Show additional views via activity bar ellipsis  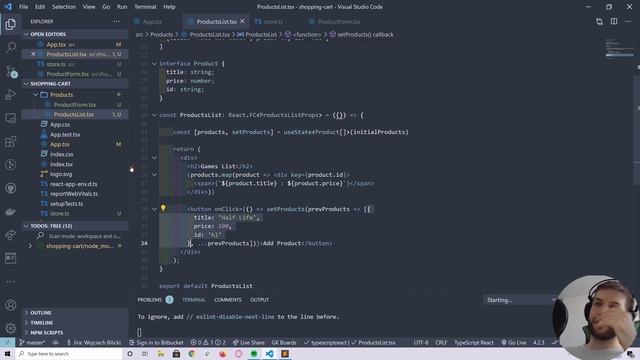coord(11,282)
